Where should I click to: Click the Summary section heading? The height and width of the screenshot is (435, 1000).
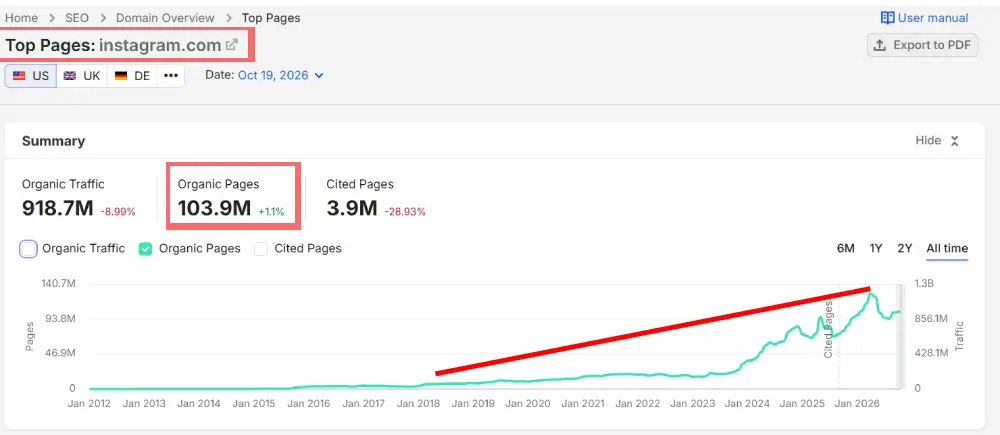tap(54, 141)
